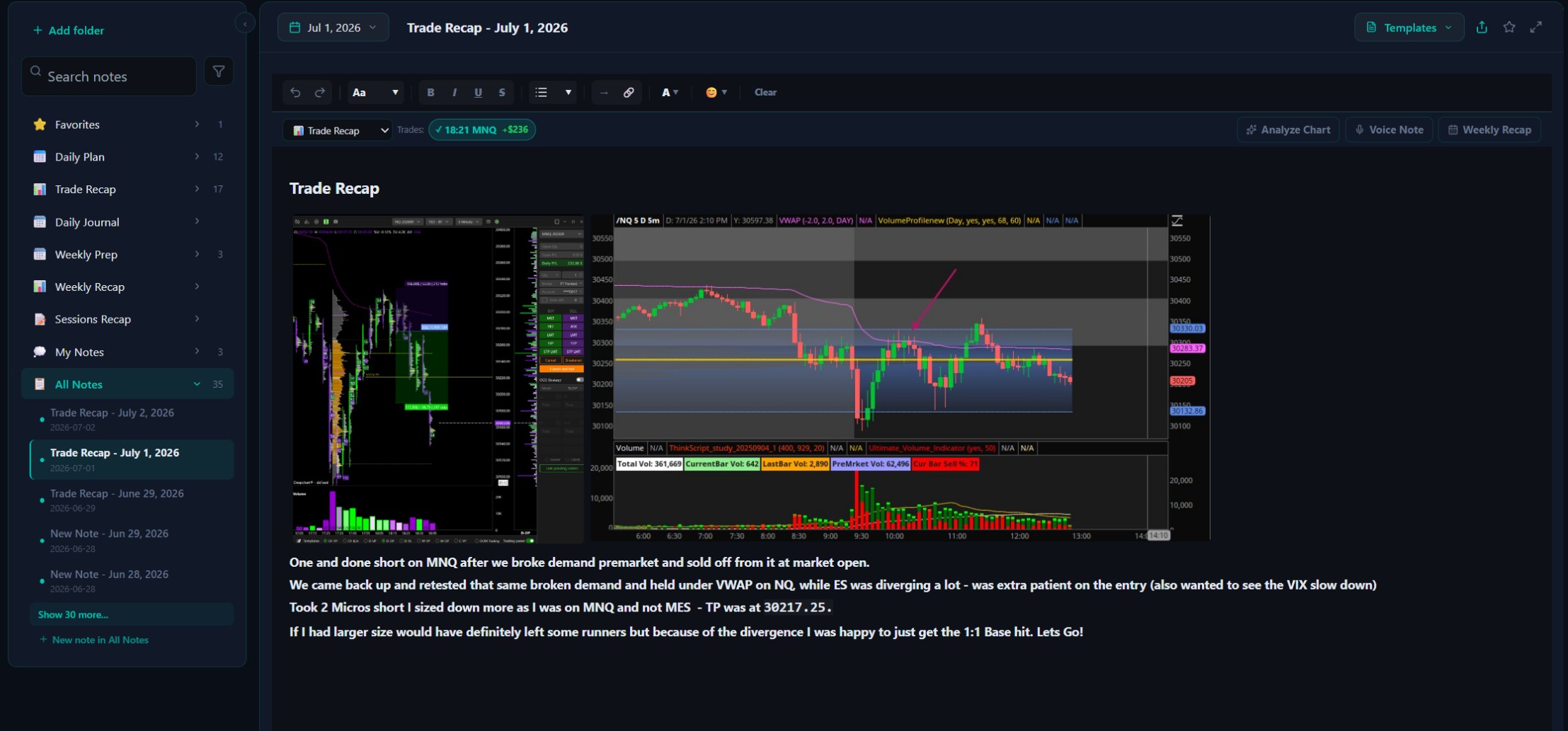Viewport: 1568px width, 731px height.
Task: Click the filter notes icon
Action: tap(219, 71)
